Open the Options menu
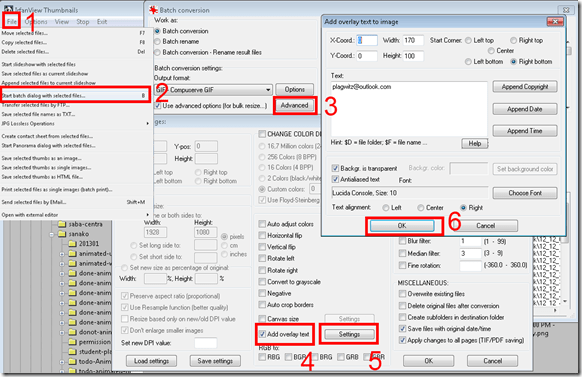Viewport: 582px width, 377px height. (x=36, y=22)
